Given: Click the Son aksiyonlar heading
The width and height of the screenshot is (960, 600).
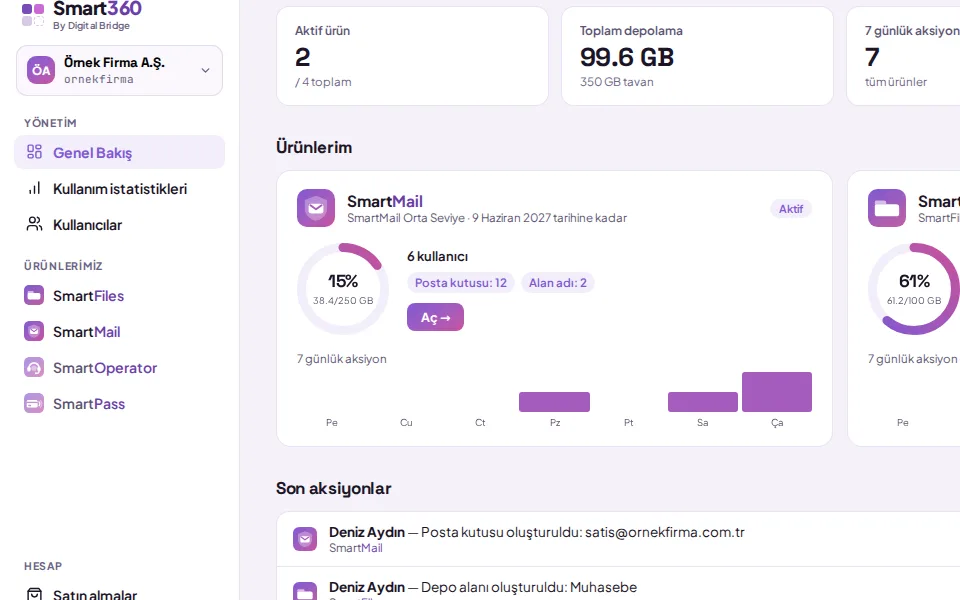Looking at the screenshot, I should [x=334, y=489].
